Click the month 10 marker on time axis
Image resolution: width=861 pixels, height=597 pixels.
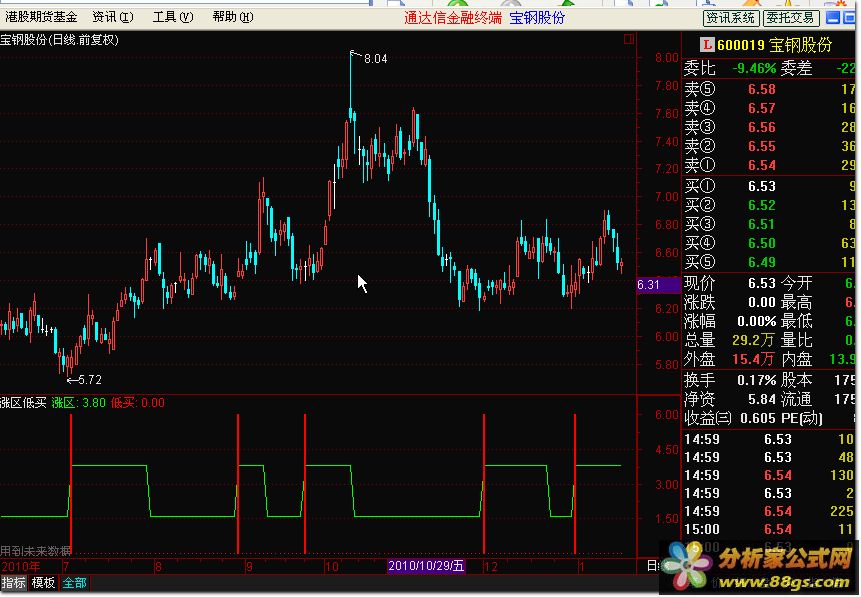[x=332, y=566]
